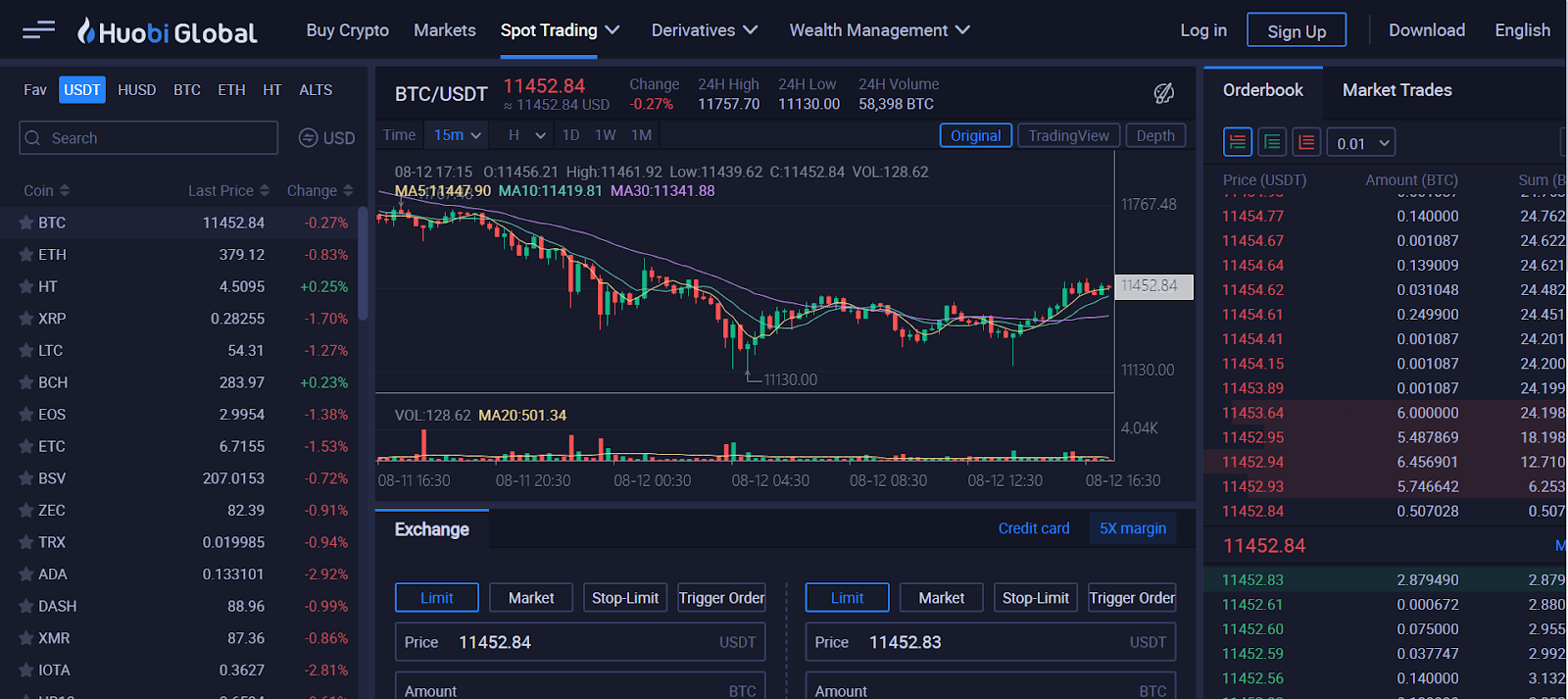Sort coin list by Last Price
The image size is (1568, 699).
click(228, 190)
